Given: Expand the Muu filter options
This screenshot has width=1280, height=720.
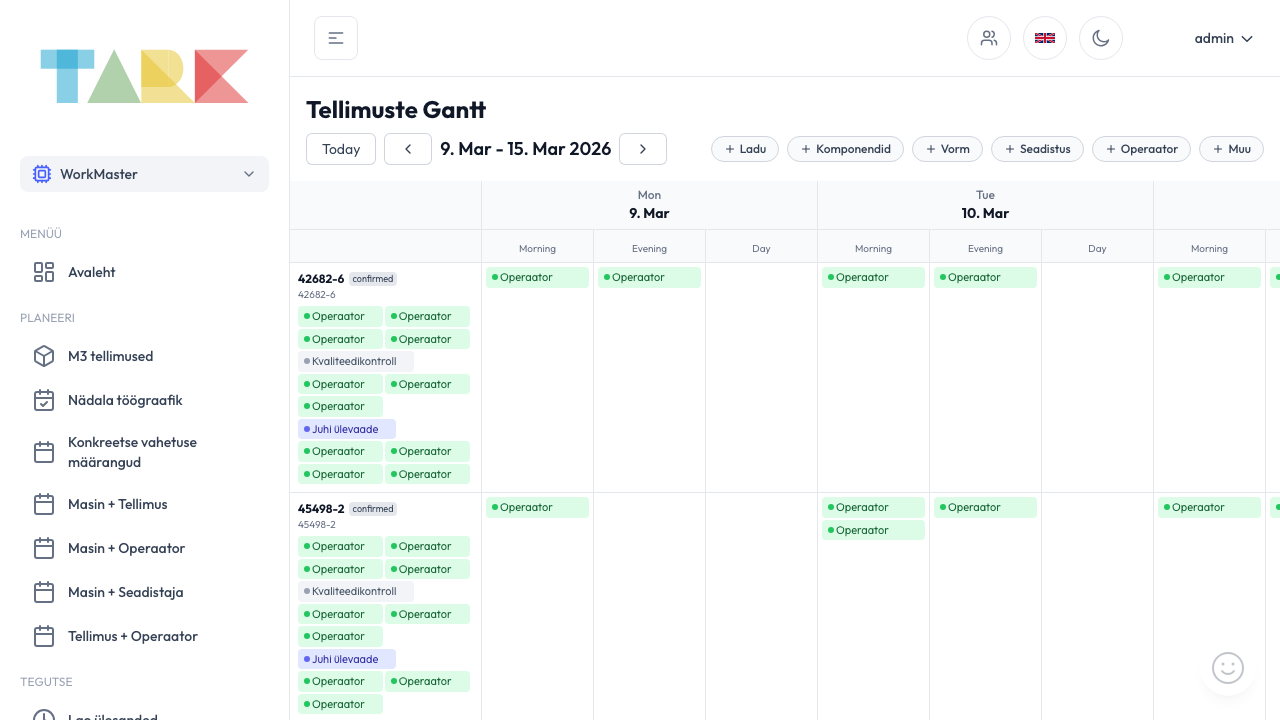Looking at the screenshot, I should [1231, 148].
